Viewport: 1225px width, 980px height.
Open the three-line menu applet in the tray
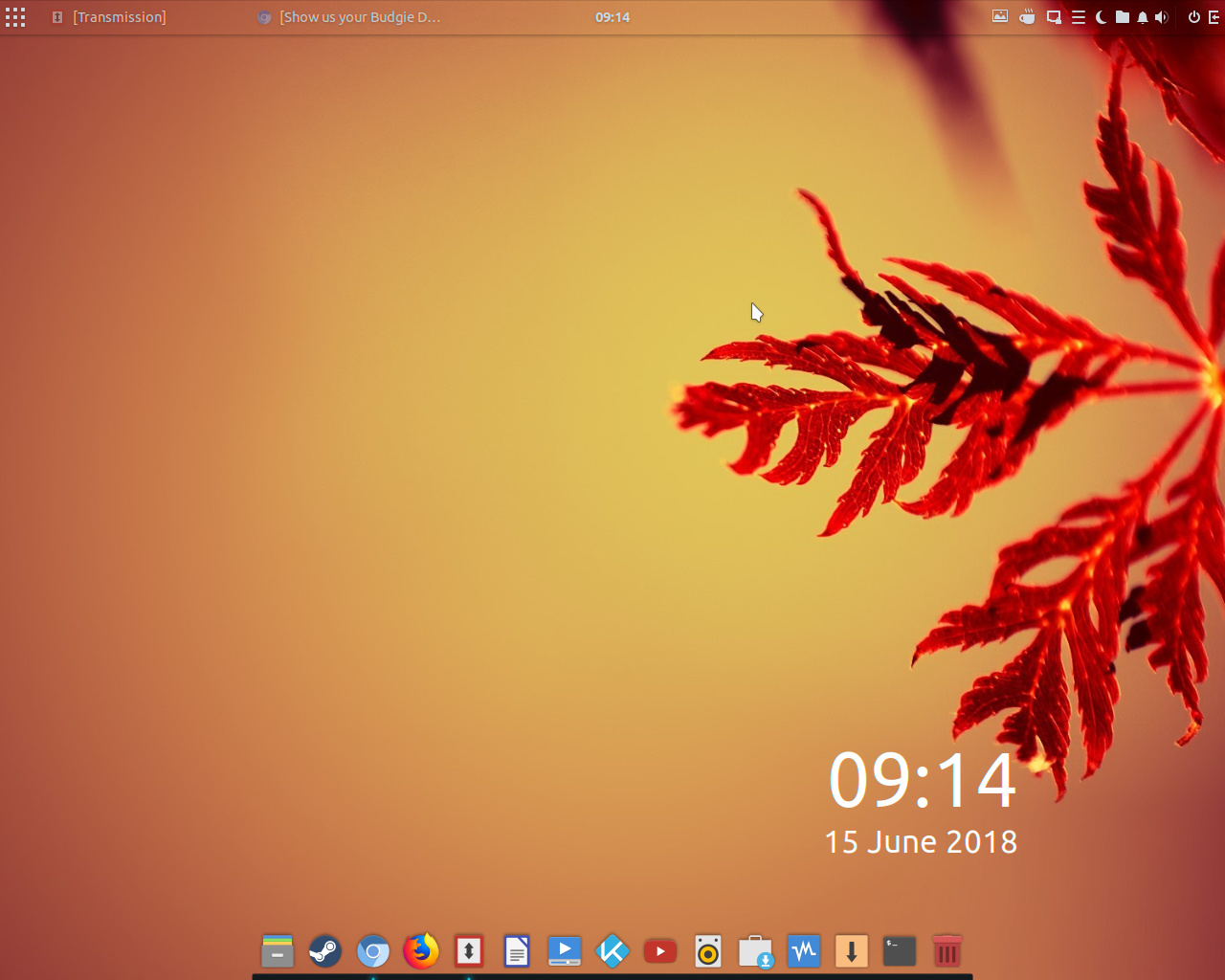(1079, 17)
